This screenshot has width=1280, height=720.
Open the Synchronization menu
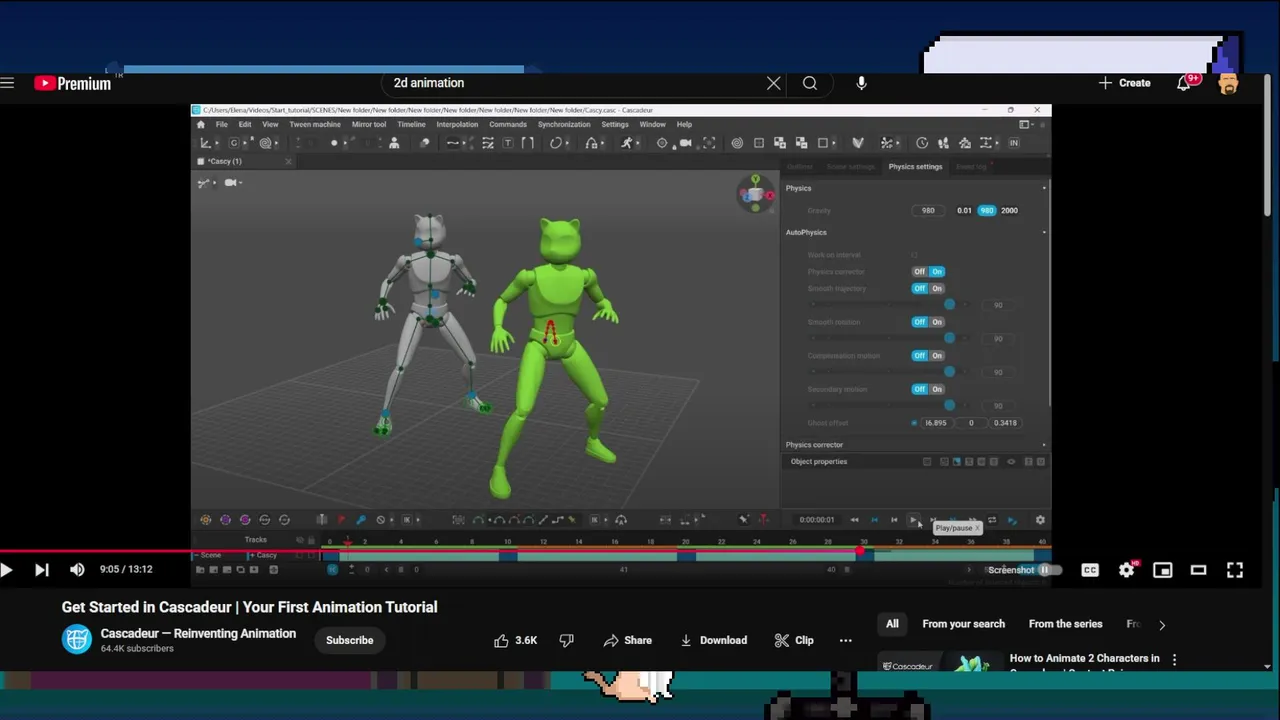coord(564,125)
